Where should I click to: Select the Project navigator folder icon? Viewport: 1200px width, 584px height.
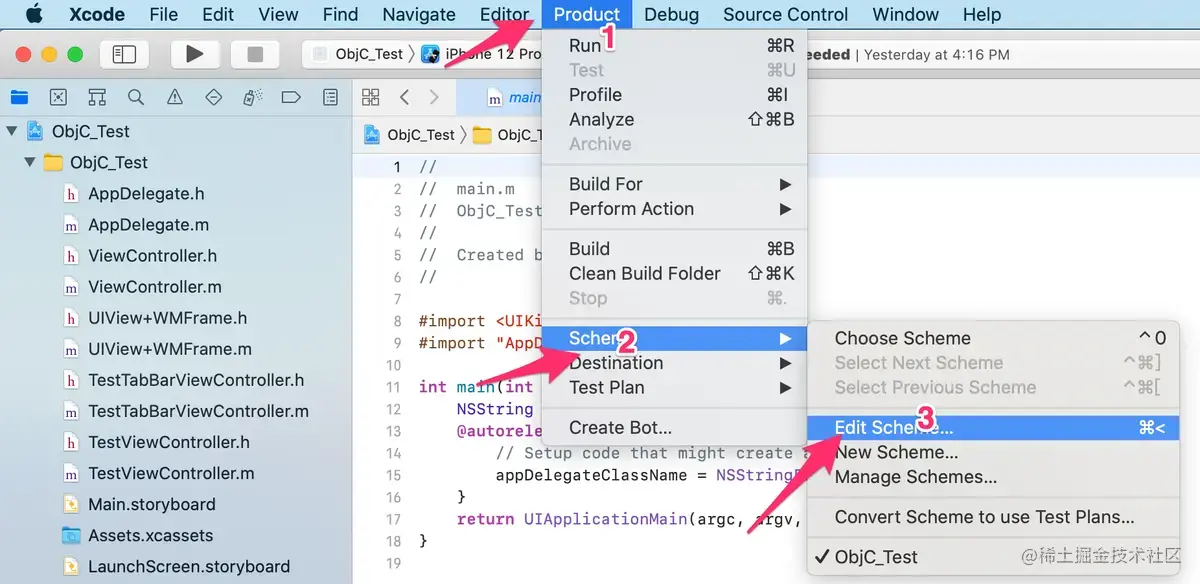coord(19,97)
